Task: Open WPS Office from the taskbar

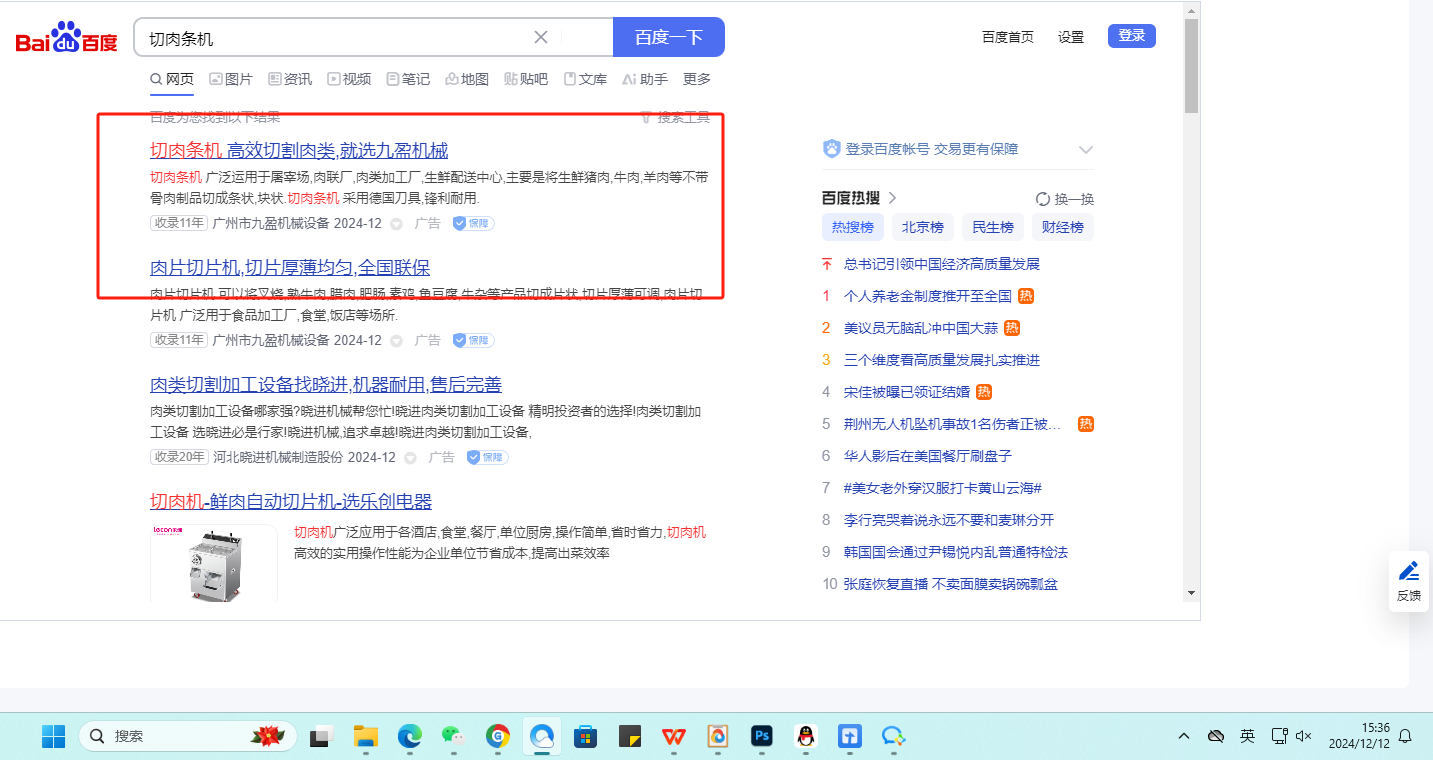Action: (673, 737)
